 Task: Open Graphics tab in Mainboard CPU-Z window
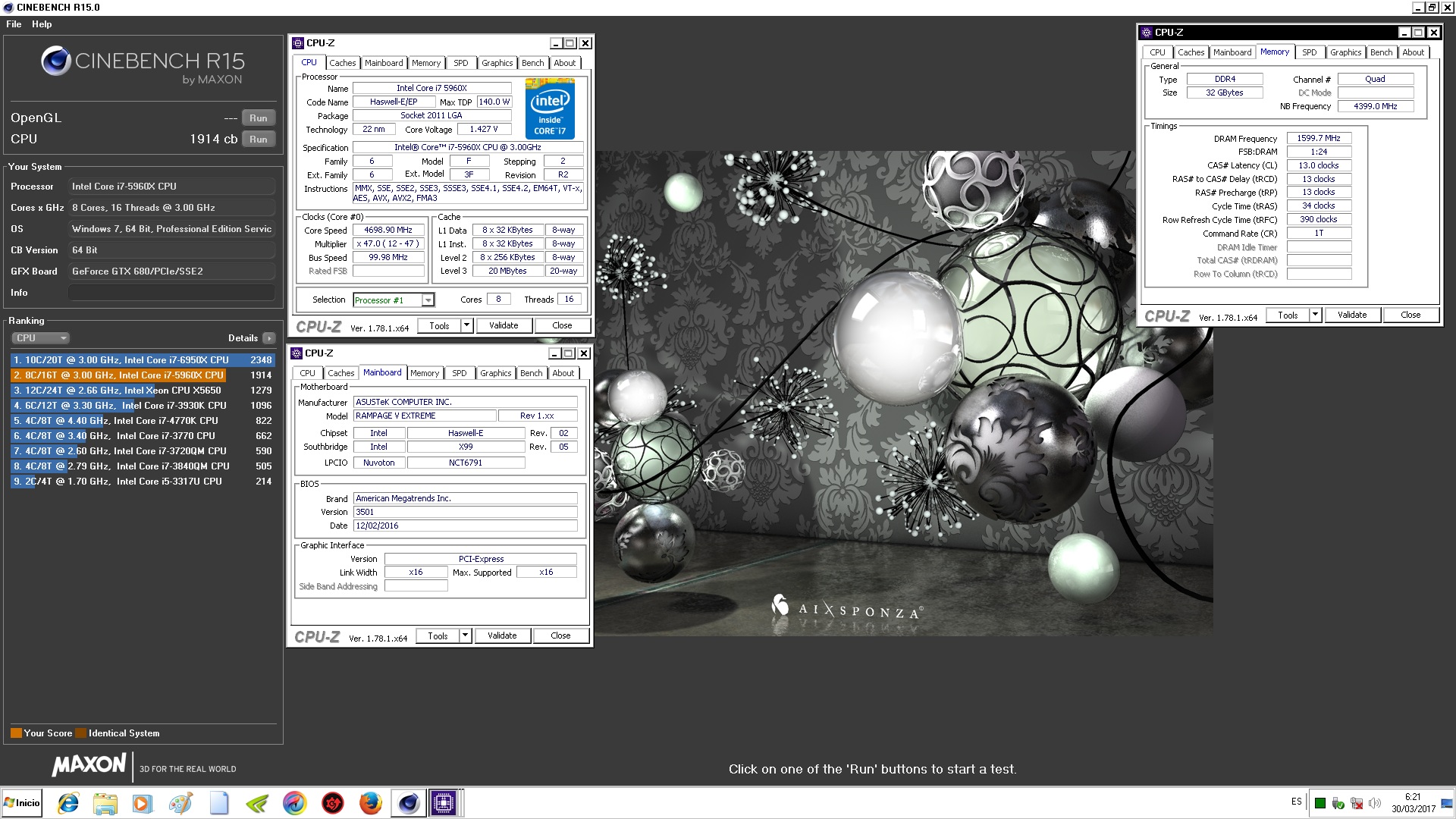[x=496, y=373]
